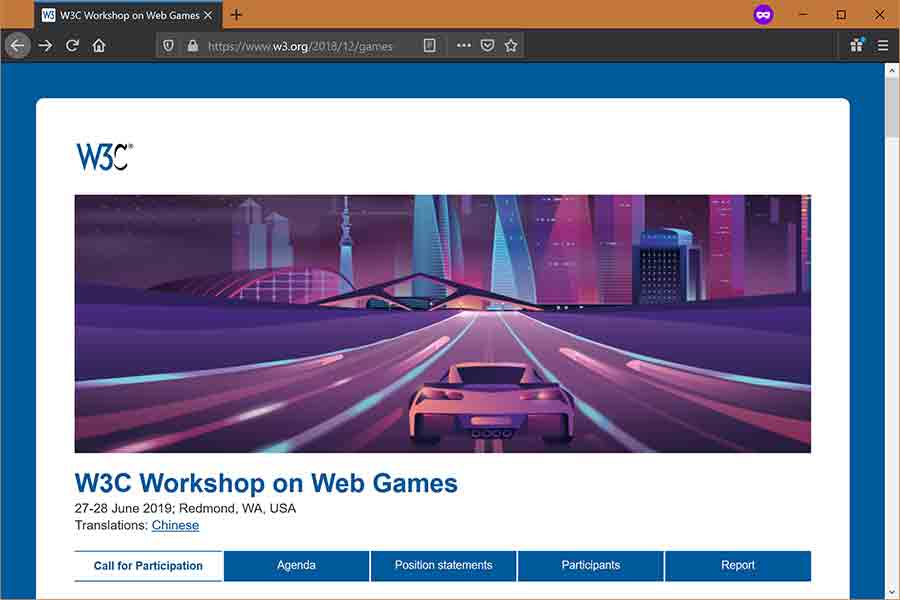Open the Chinese translation link
The image size is (900, 600).
click(x=175, y=525)
